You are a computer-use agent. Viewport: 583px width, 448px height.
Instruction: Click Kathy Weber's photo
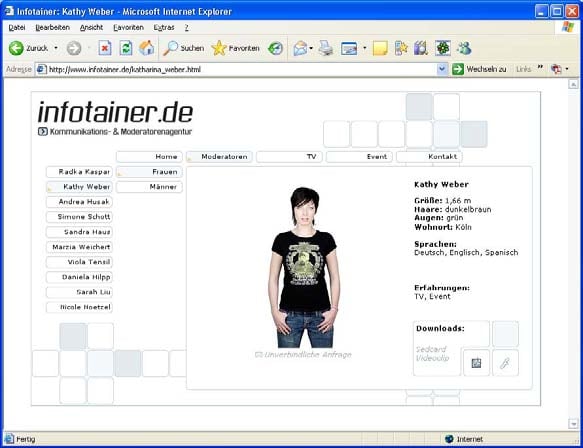pos(304,267)
